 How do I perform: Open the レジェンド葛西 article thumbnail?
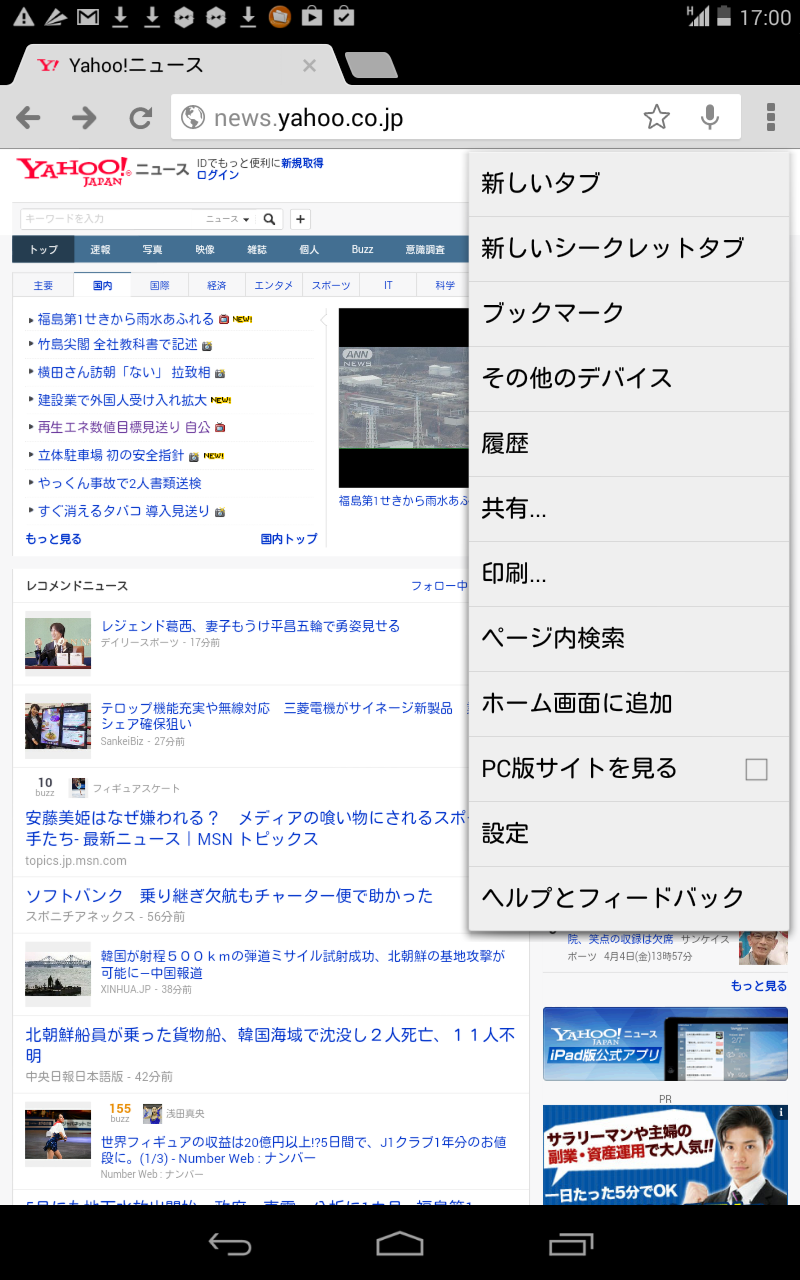point(58,644)
